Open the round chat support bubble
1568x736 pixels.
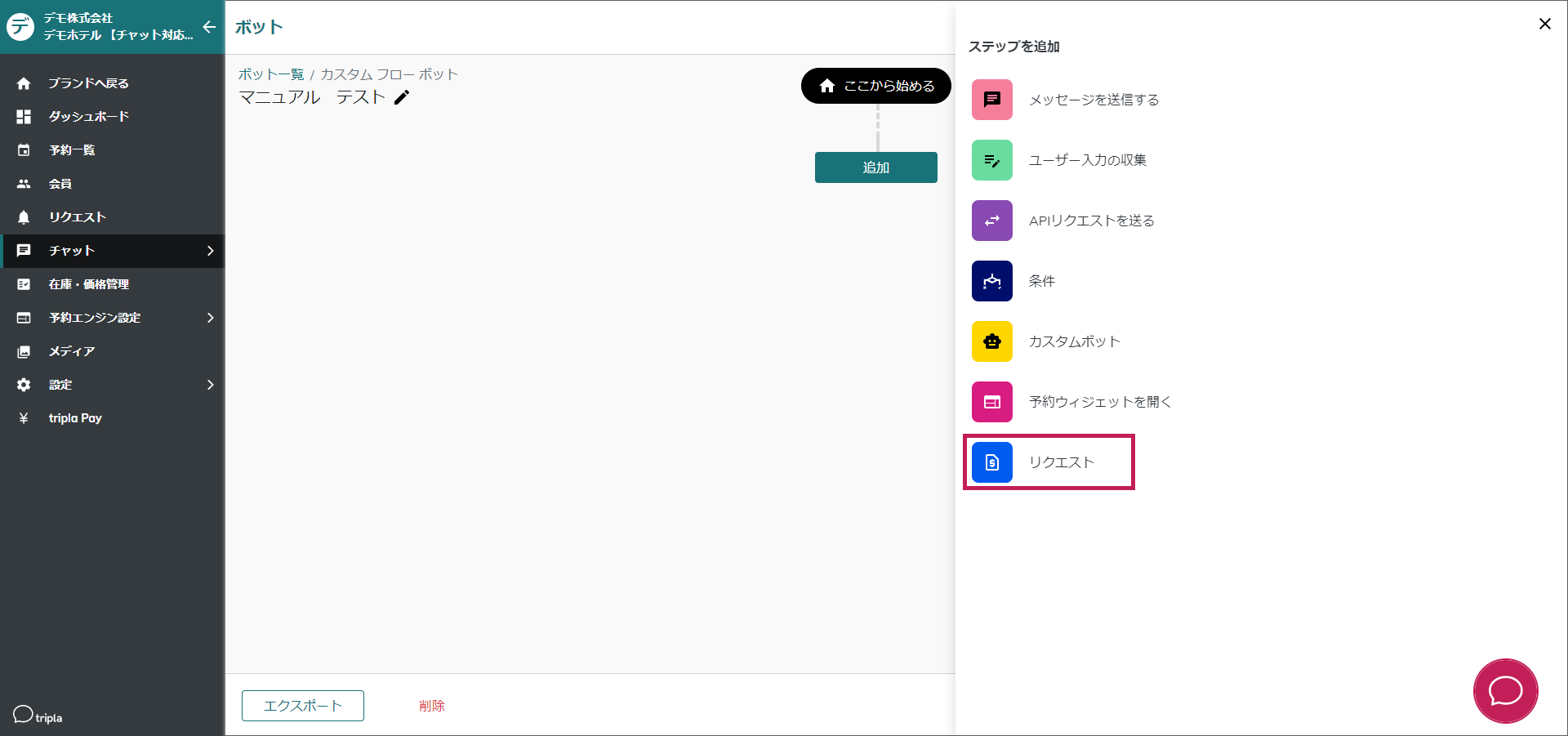[x=1505, y=691]
